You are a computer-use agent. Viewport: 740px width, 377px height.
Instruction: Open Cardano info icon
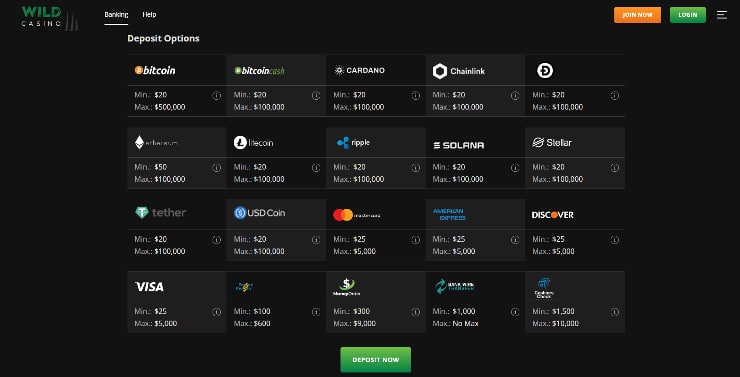click(416, 96)
